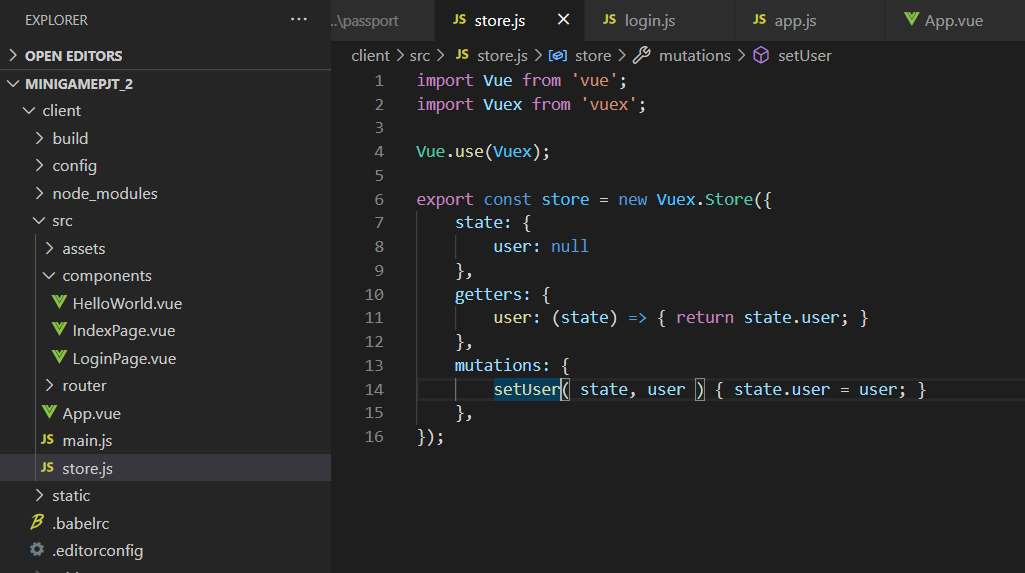This screenshot has width=1025, height=573.
Task: Click the Vue icon beside HelloWorld.vue
Action: (x=59, y=302)
